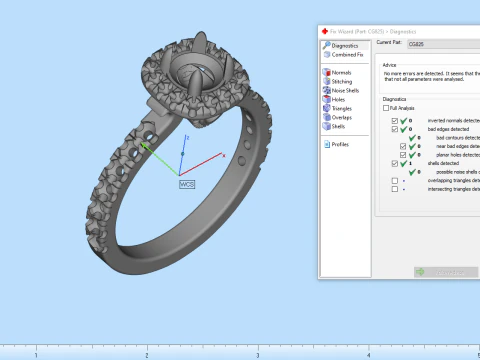Enable the overlapping triangles detected checkbox
480x360 pixels.
pos(395,181)
